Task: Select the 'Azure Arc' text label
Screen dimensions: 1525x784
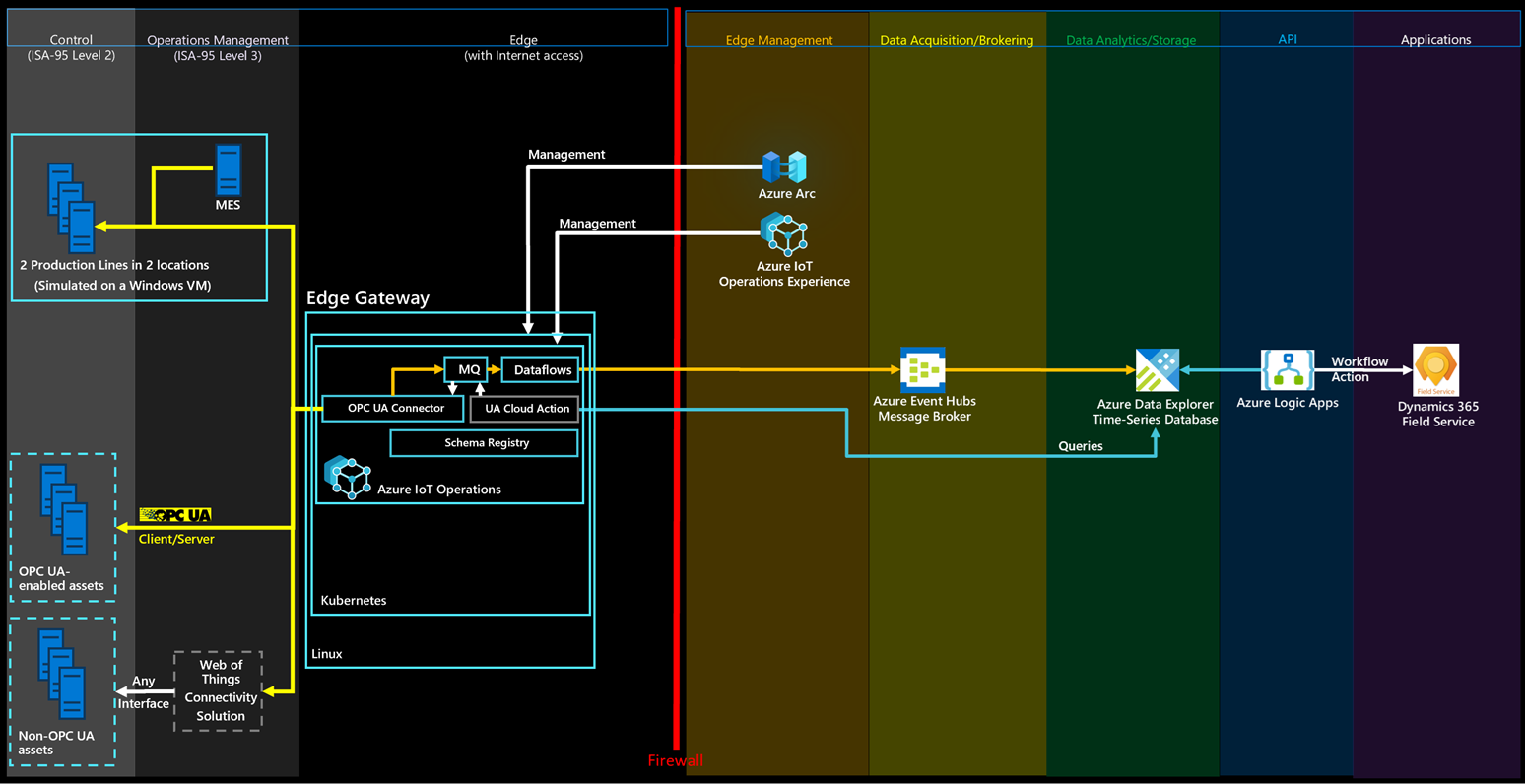Action: 787,194
